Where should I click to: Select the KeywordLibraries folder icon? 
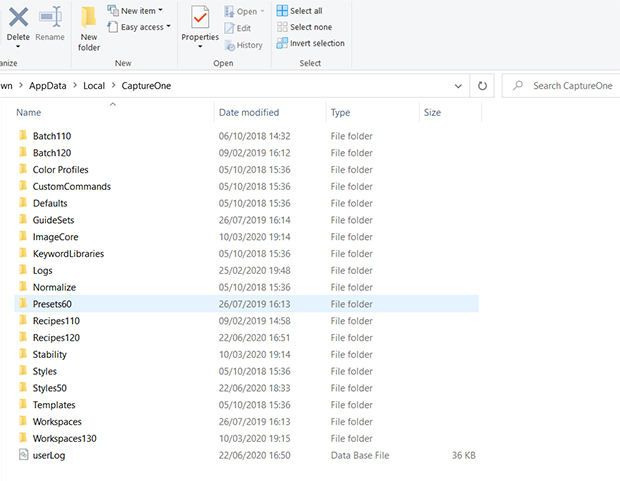(x=23, y=253)
